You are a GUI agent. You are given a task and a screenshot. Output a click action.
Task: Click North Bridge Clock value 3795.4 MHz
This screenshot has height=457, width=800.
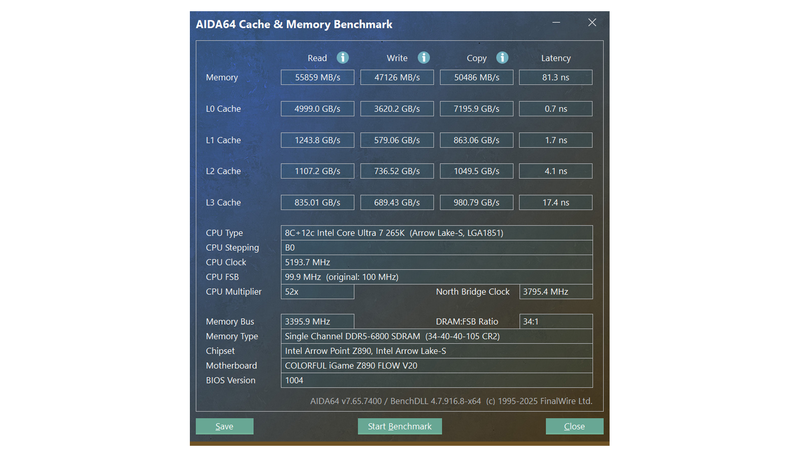556,292
